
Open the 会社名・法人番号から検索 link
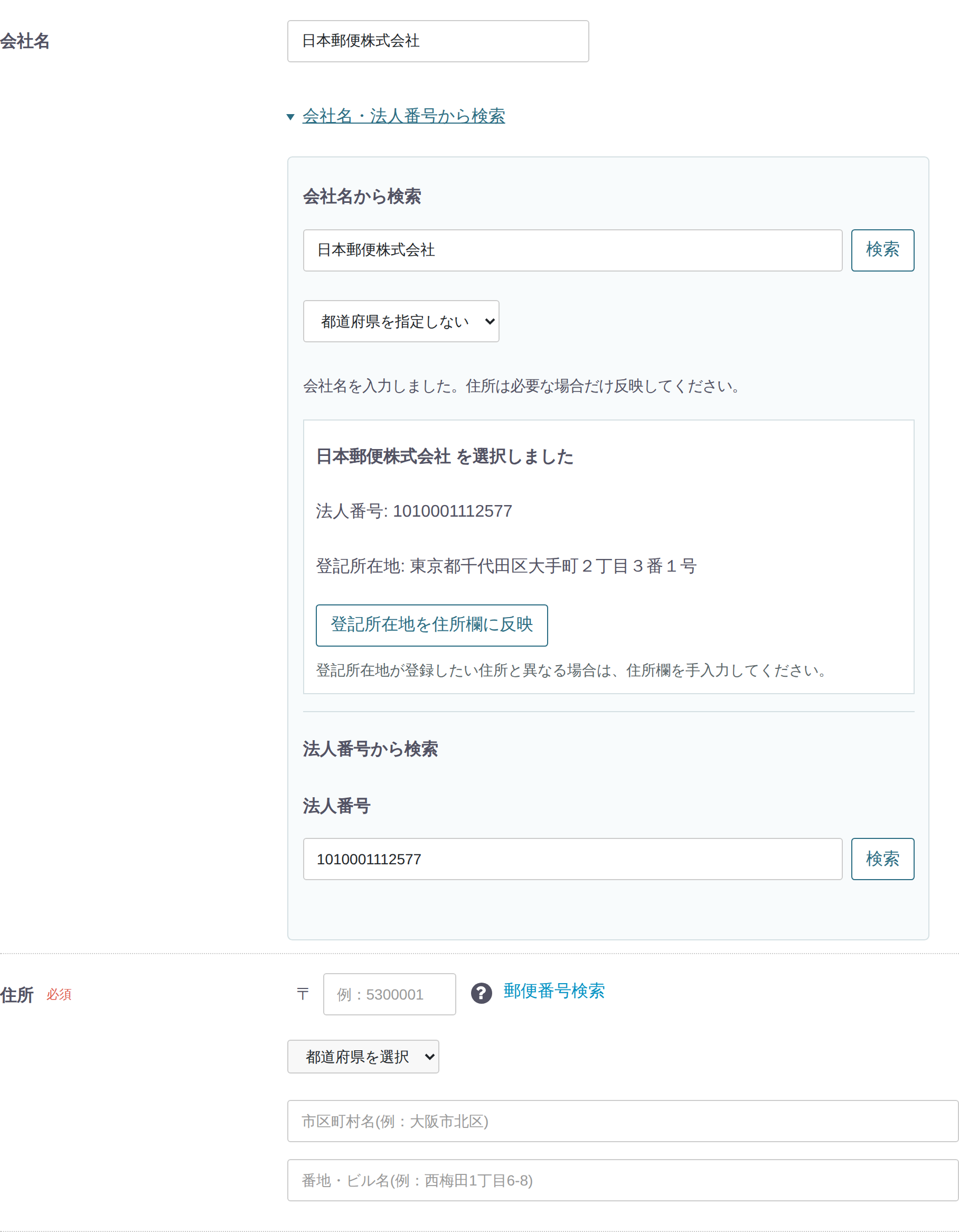(403, 116)
